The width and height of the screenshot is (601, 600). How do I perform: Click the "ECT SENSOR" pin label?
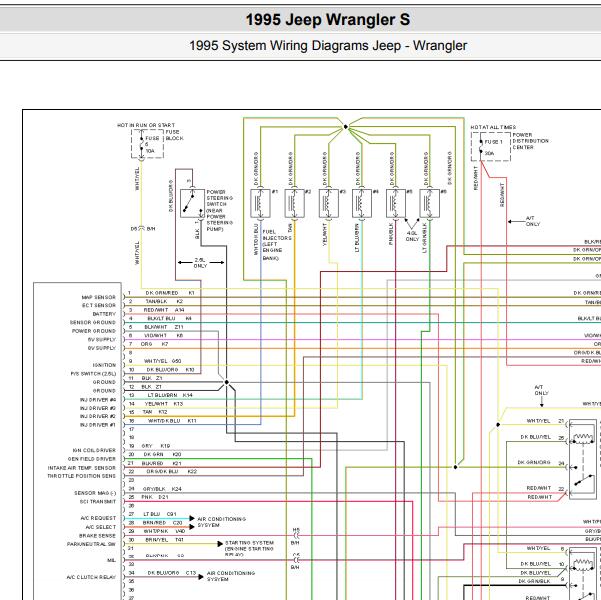click(99, 306)
